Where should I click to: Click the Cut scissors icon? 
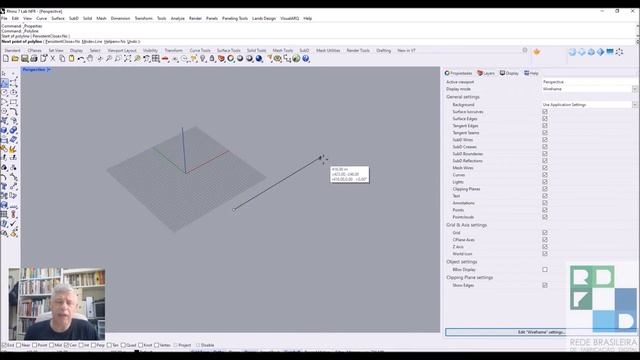click(53, 59)
